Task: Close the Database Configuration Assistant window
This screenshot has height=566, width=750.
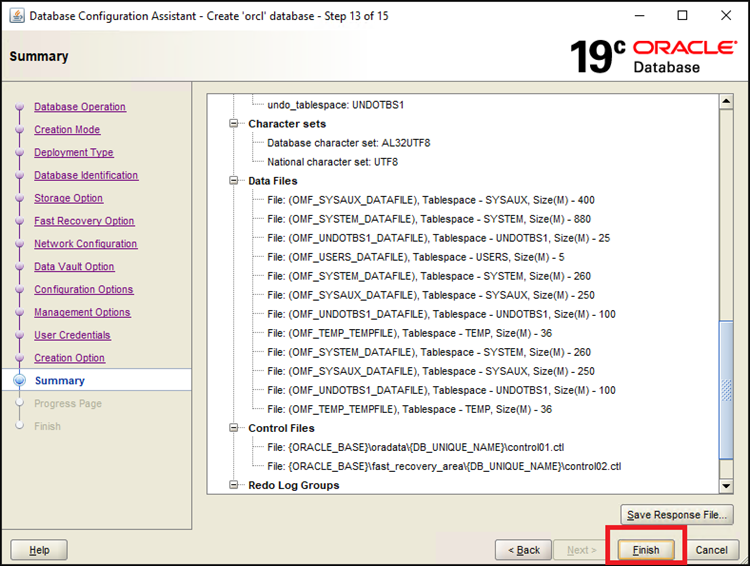Action: pyautogui.click(x=726, y=15)
